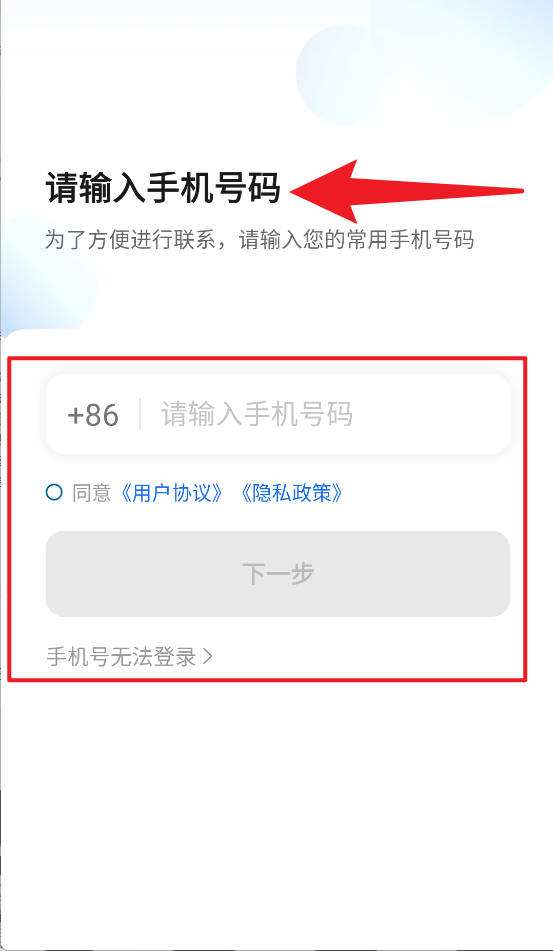Click the empty white area below the red box
This screenshot has width=553, height=951.
tap(276, 813)
